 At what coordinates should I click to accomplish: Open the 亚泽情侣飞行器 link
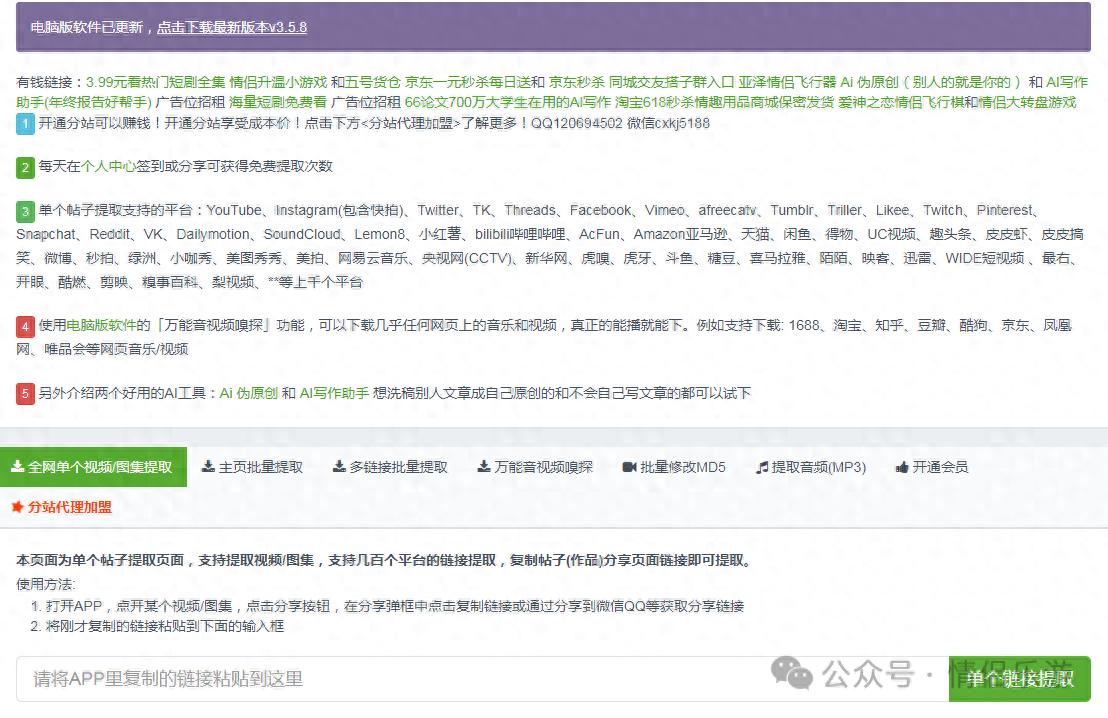[x=787, y=82]
